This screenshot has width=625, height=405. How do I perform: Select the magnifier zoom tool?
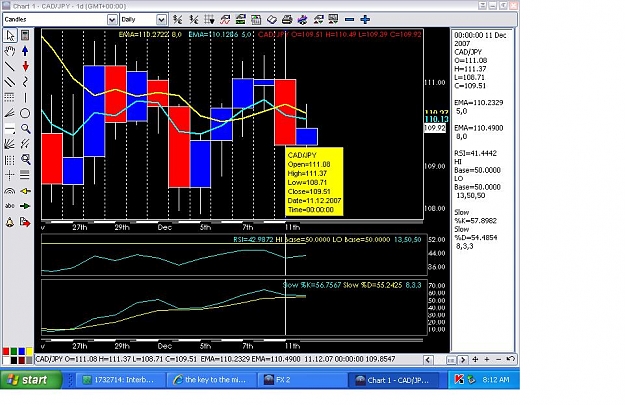click(x=25, y=129)
